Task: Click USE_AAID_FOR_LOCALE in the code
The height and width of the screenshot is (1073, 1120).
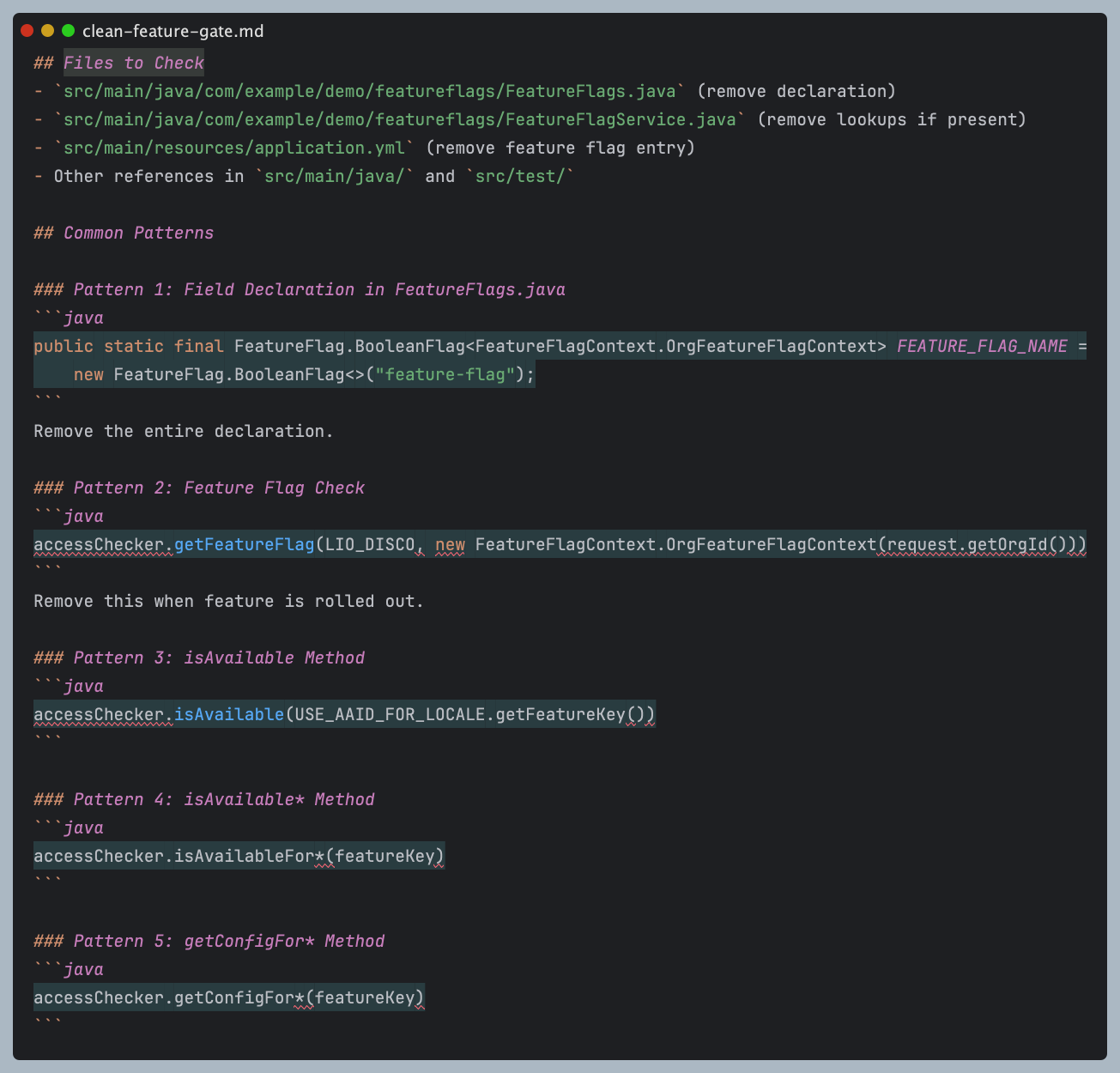Action: pyautogui.click(x=390, y=714)
